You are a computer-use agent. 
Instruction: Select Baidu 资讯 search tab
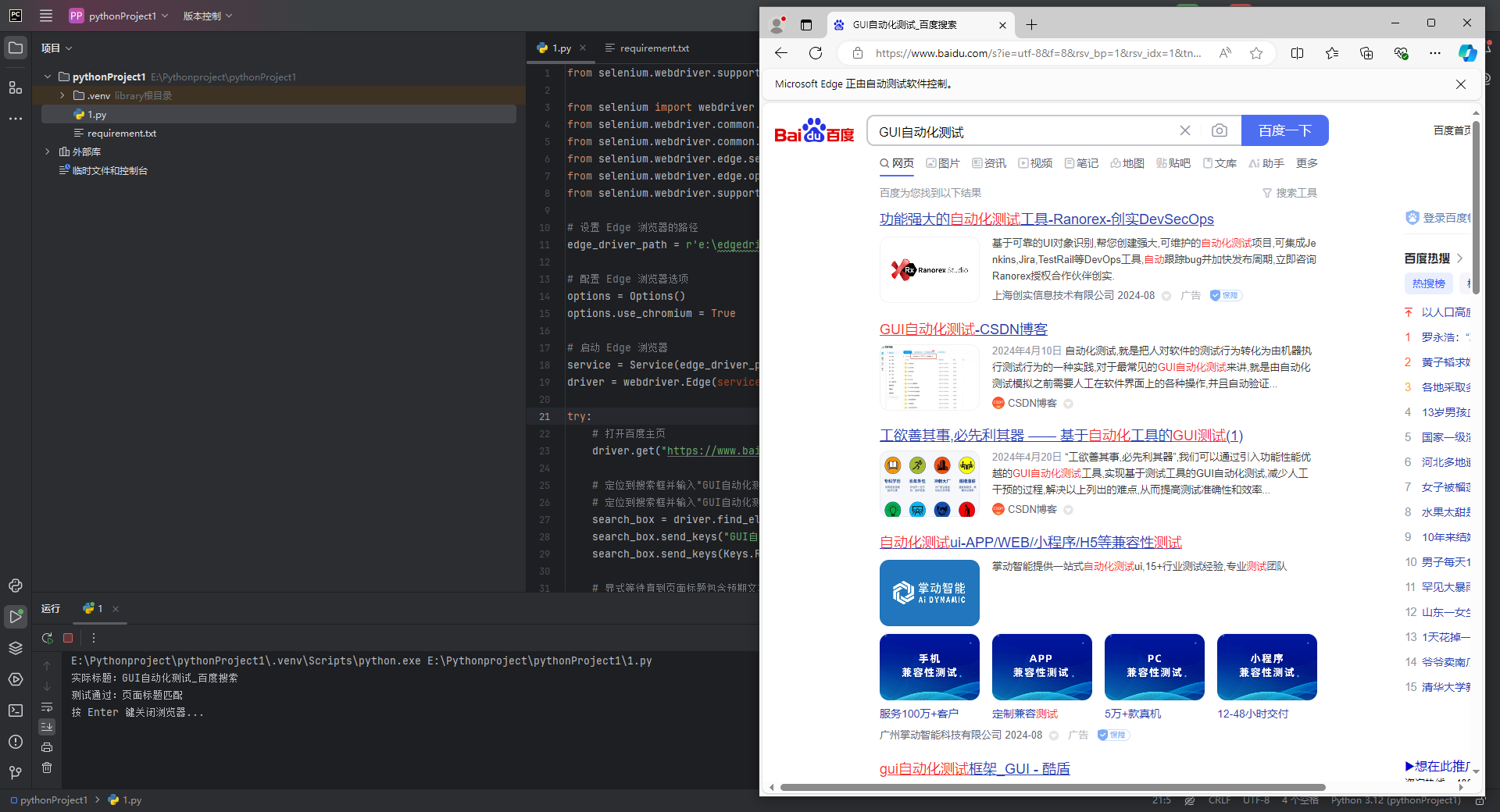(x=989, y=163)
